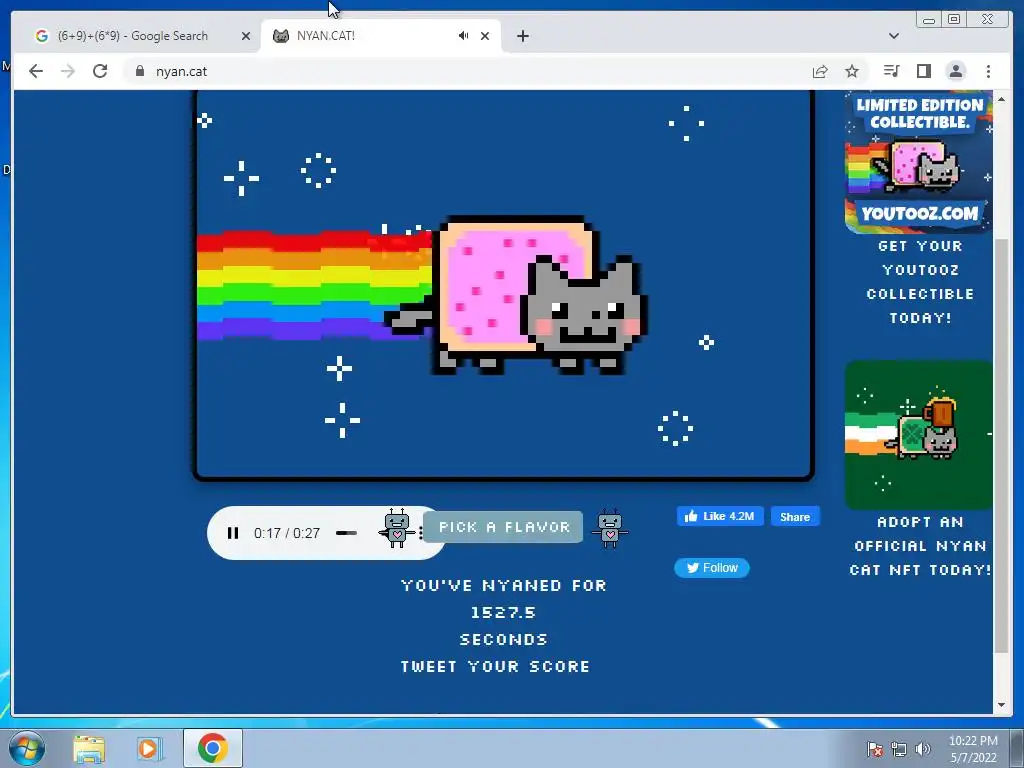
Task: Click the PICK A FLAVOR button
Action: pos(504,527)
